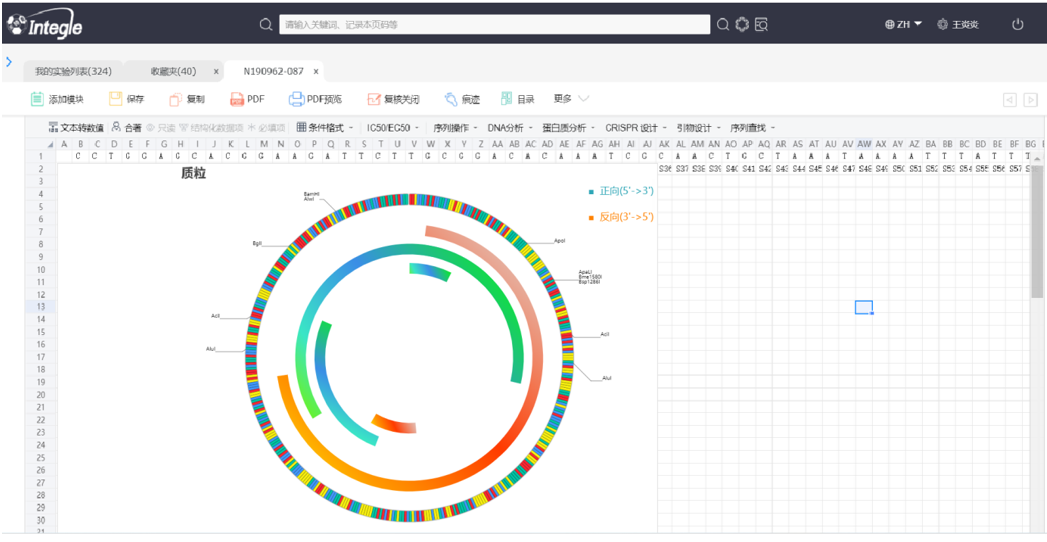Click the power logout icon
1047x542 pixels.
pos(1018,24)
